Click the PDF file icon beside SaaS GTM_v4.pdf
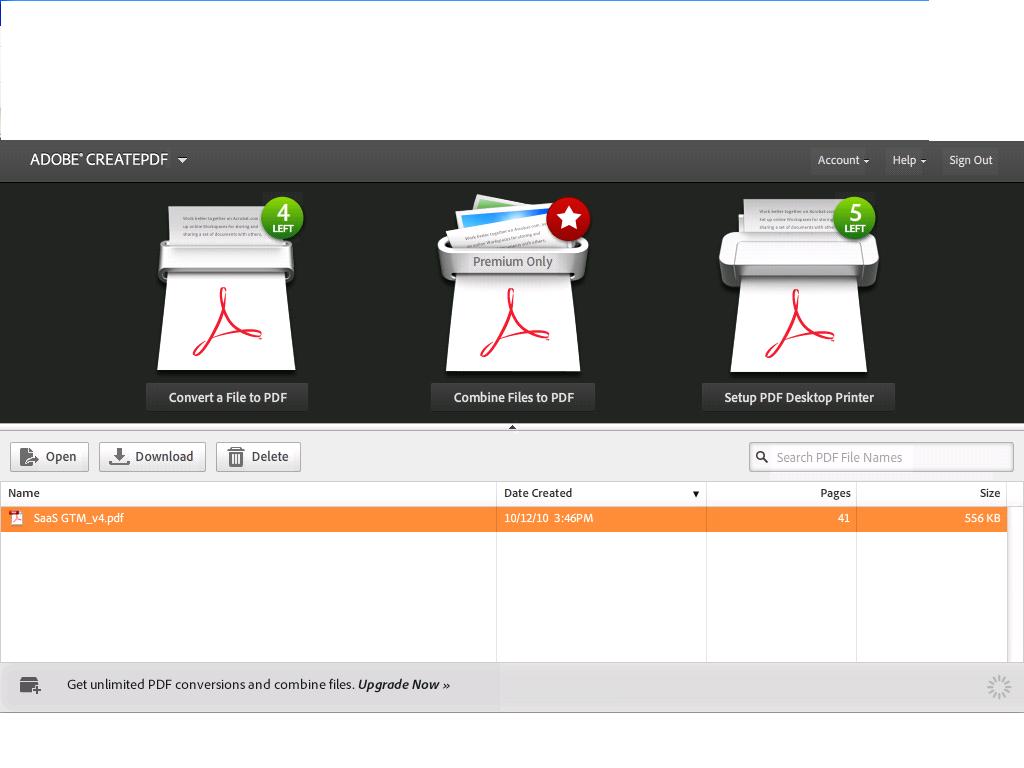Screen dimensions: 1024x768 click(16, 518)
